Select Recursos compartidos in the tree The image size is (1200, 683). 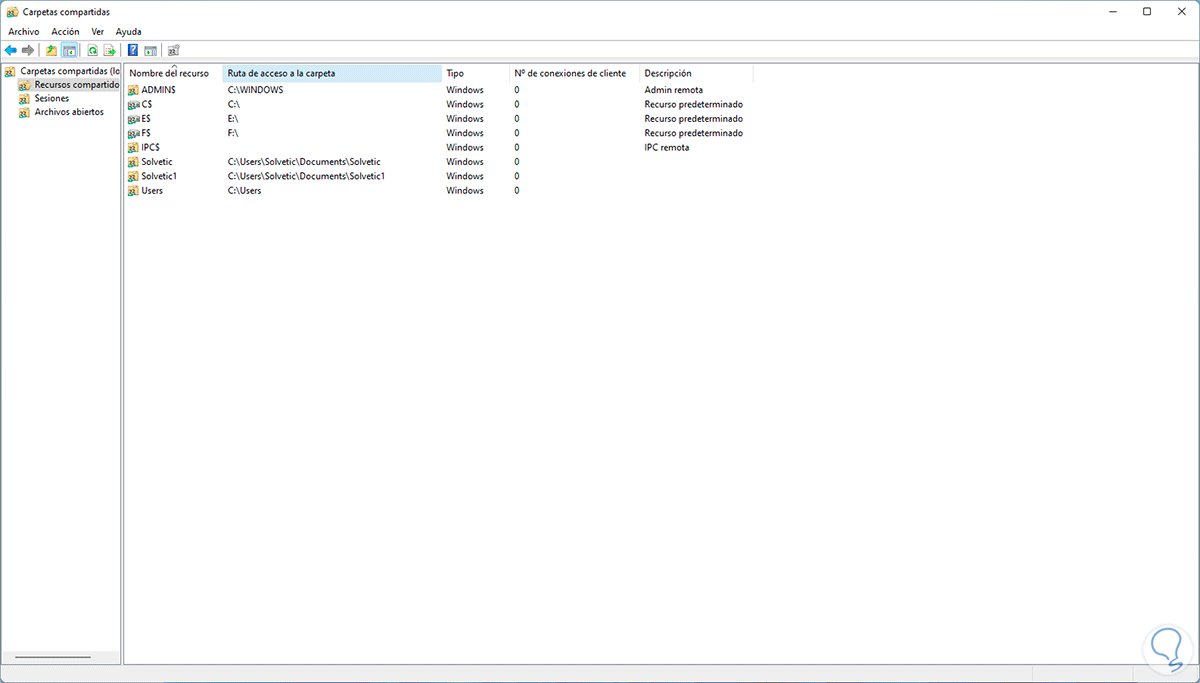(76, 85)
